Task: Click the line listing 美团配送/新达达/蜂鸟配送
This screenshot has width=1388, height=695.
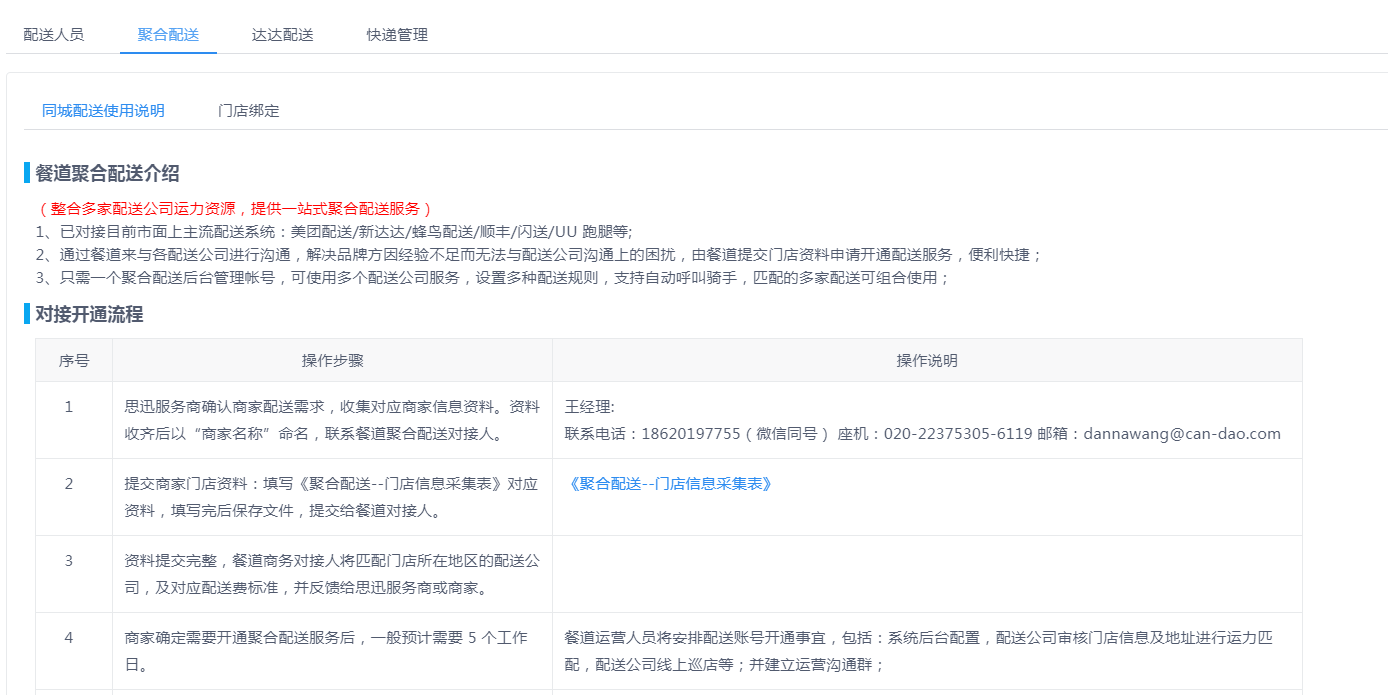Action: pos(334,232)
